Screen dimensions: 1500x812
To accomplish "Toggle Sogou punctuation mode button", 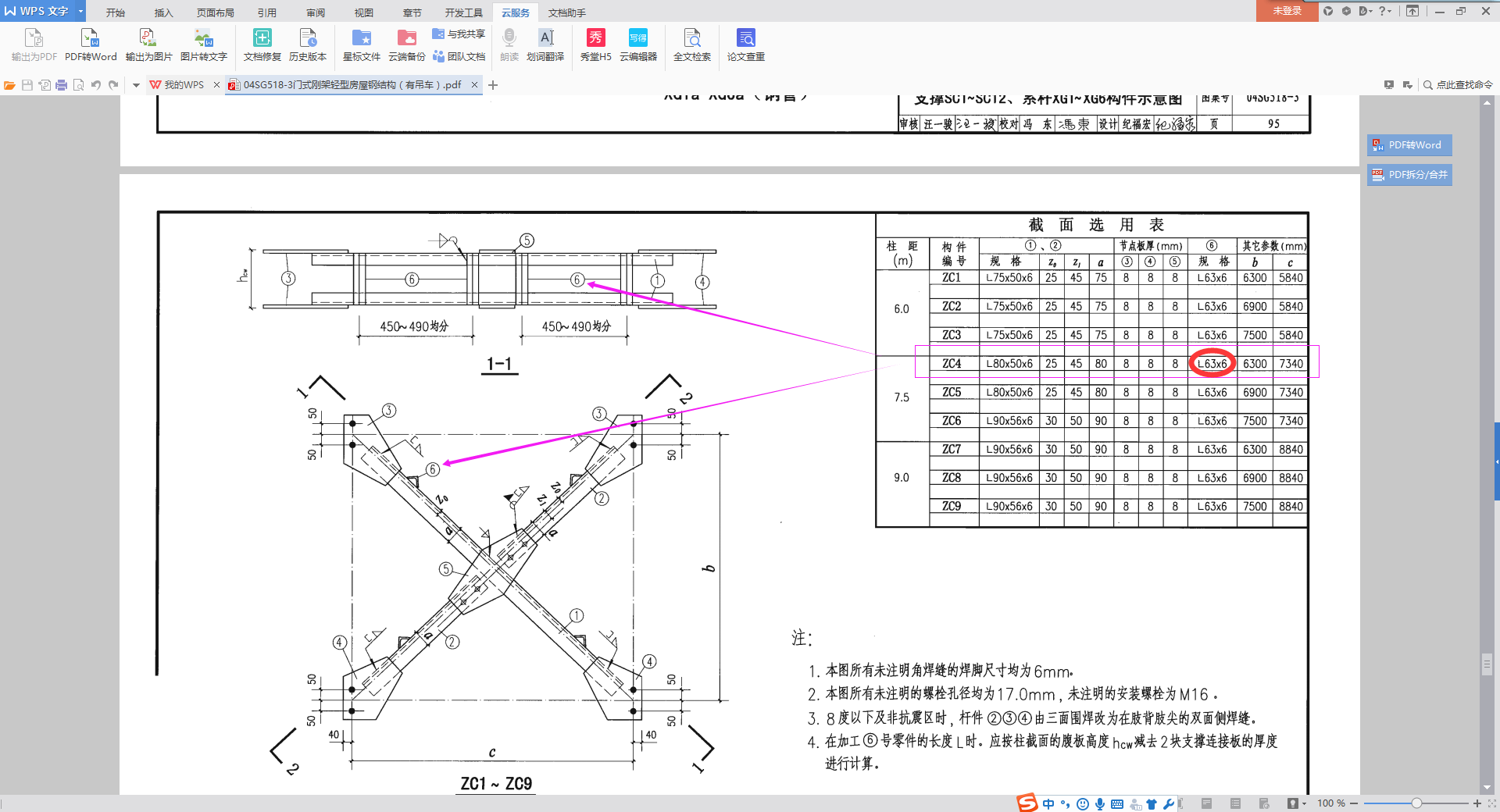I will (x=1066, y=803).
